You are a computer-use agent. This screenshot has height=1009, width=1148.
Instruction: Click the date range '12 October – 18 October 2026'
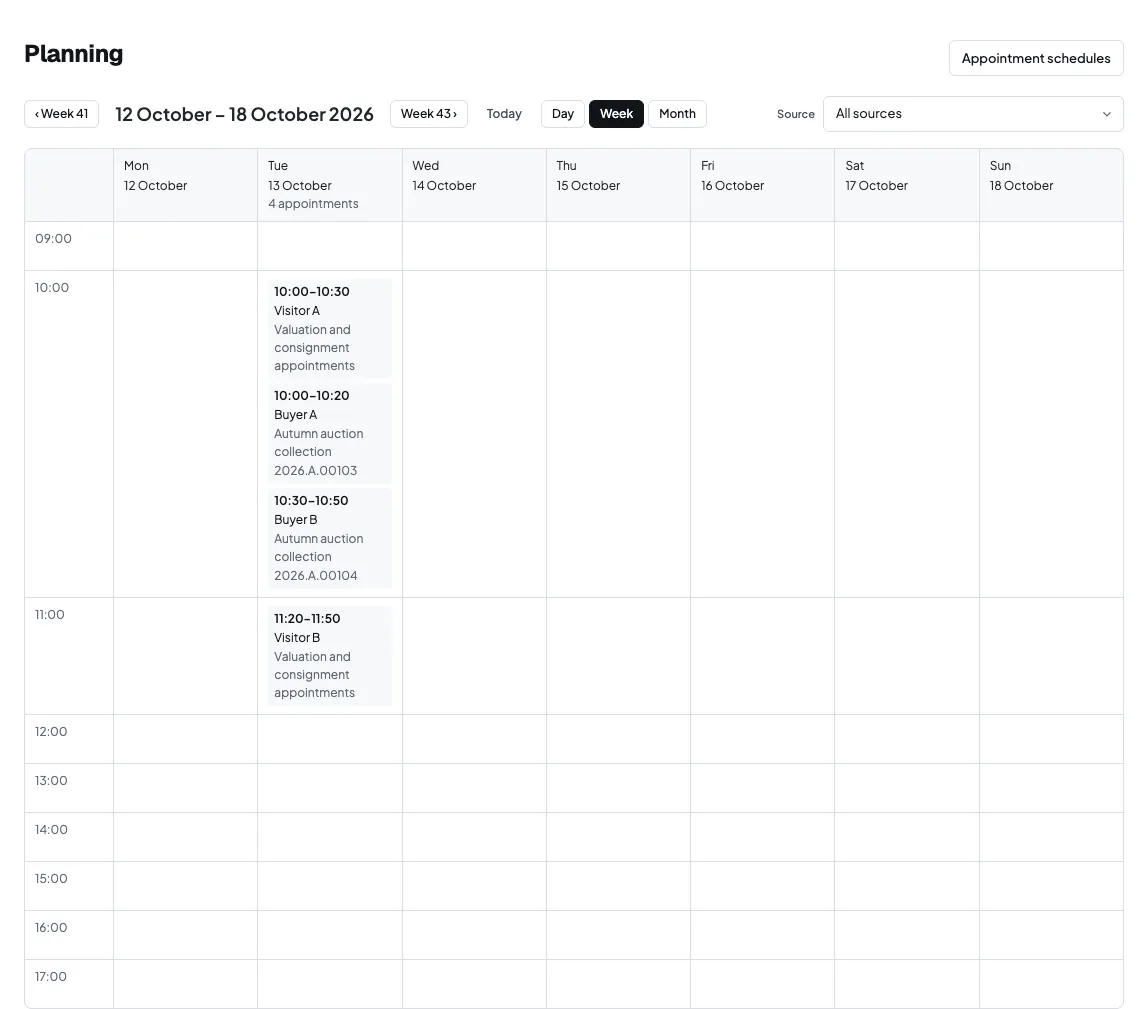tap(244, 114)
